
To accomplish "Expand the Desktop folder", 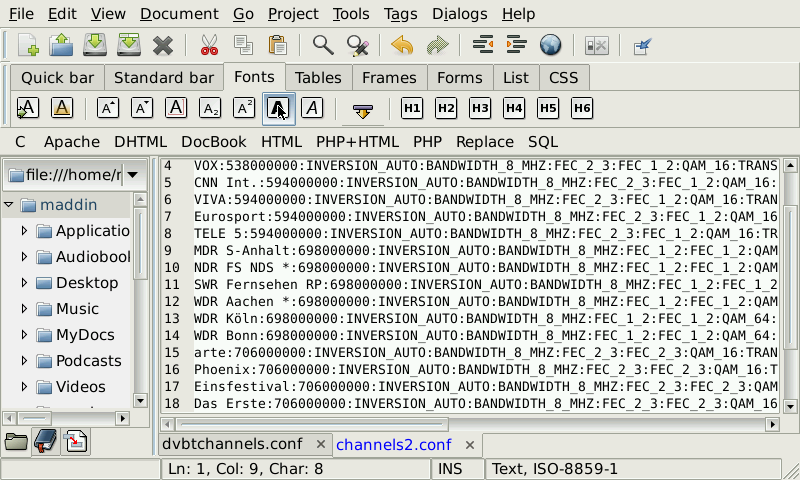I will [23, 283].
